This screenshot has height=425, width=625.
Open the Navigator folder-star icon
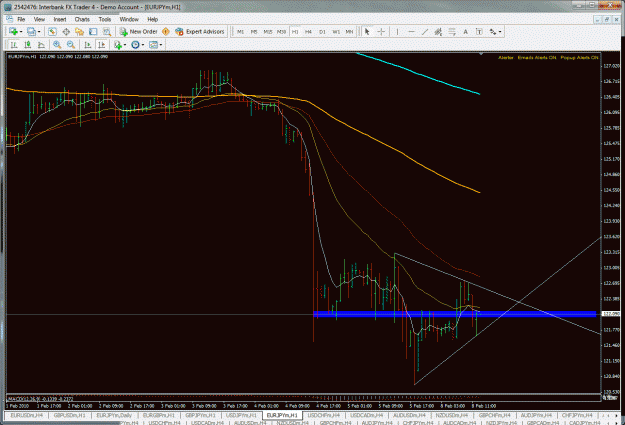point(79,31)
